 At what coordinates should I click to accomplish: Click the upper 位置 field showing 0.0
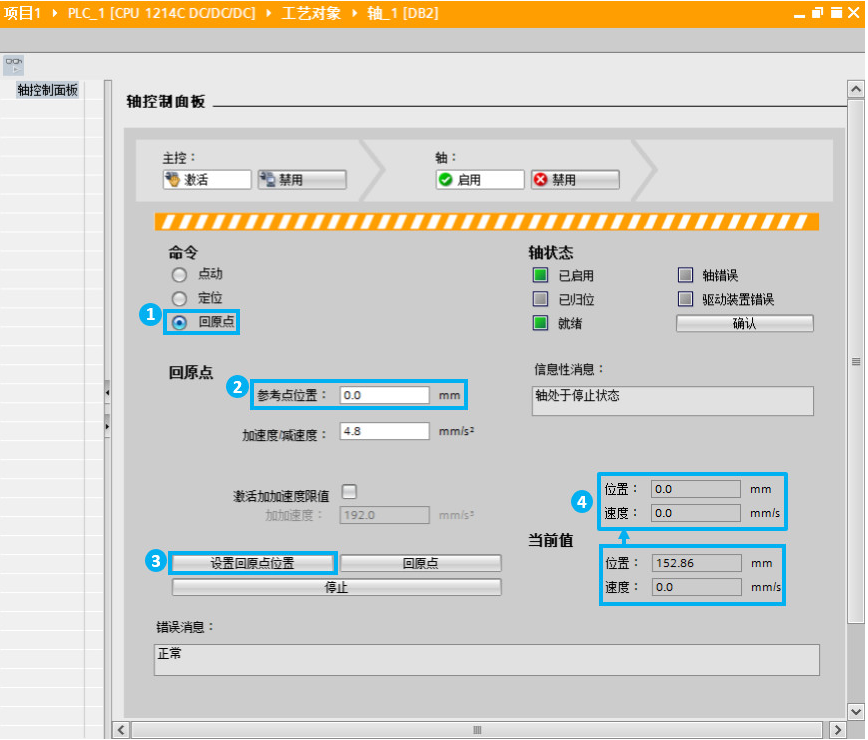coord(695,489)
